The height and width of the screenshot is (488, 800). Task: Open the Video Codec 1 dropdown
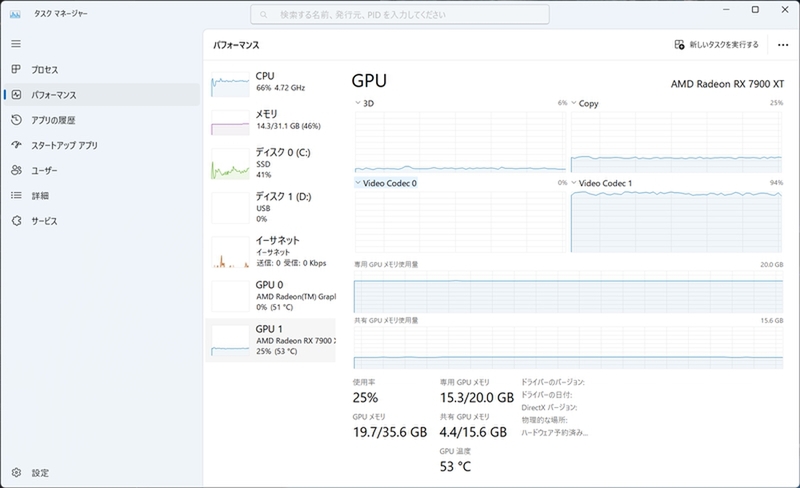click(574, 183)
